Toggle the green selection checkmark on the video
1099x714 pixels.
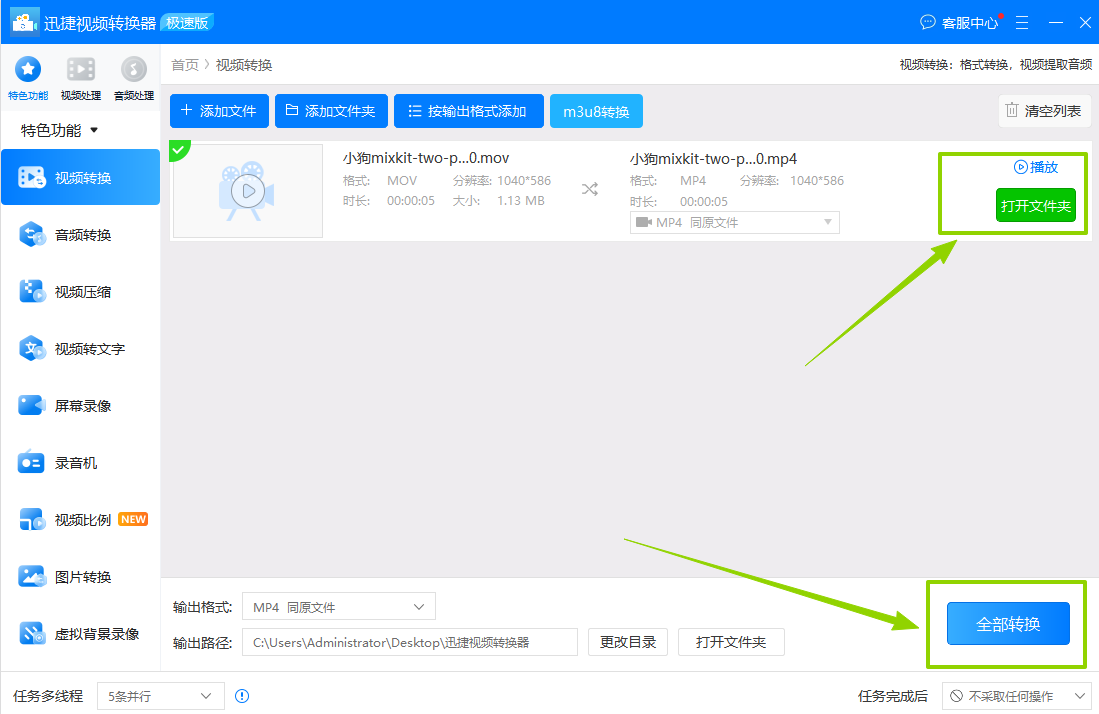point(180,150)
